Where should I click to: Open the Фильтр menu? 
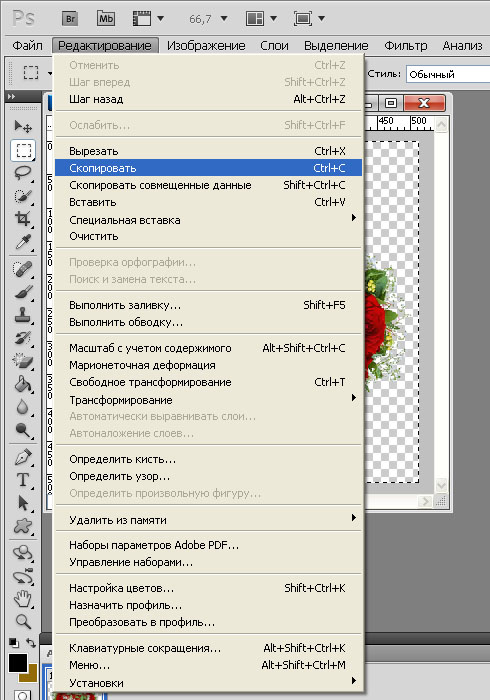pos(406,46)
